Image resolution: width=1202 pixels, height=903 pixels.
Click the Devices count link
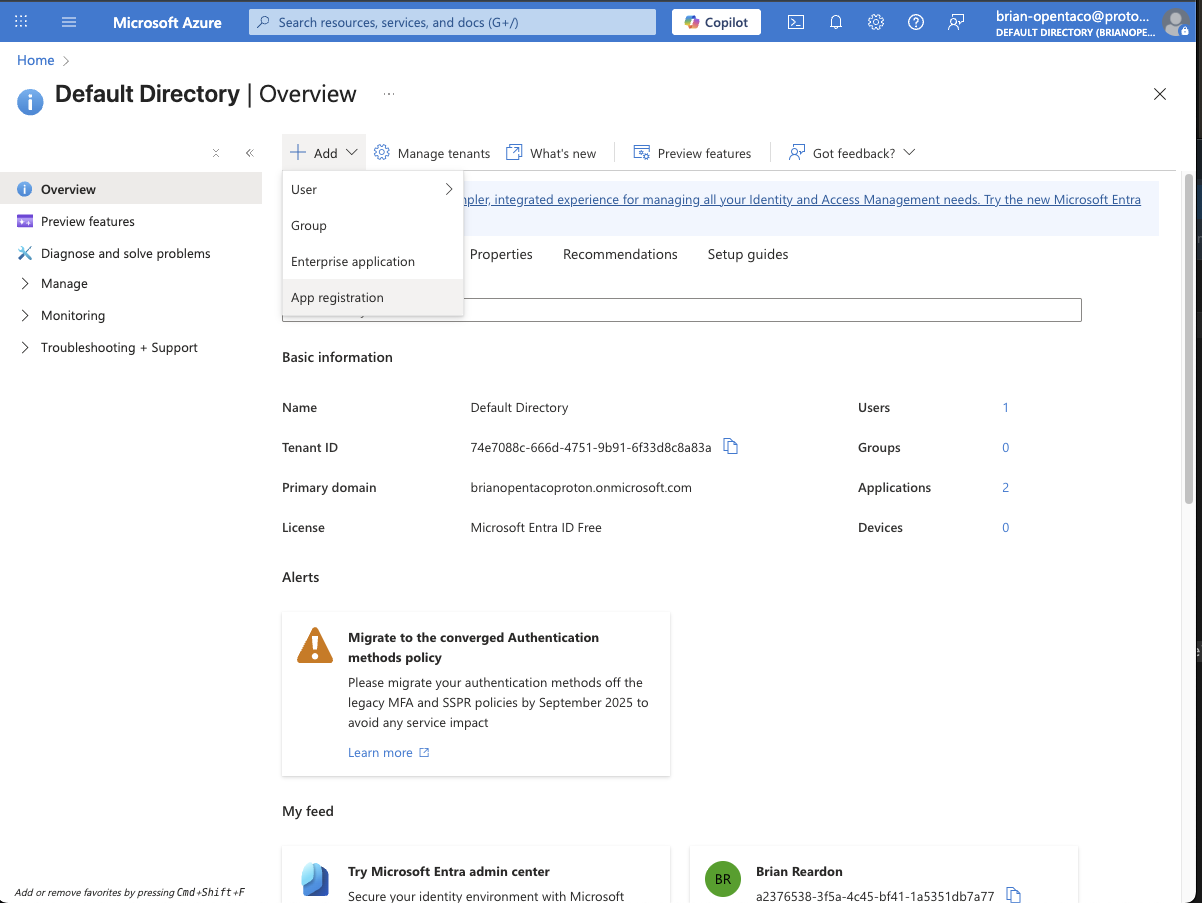click(x=1006, y=527)
